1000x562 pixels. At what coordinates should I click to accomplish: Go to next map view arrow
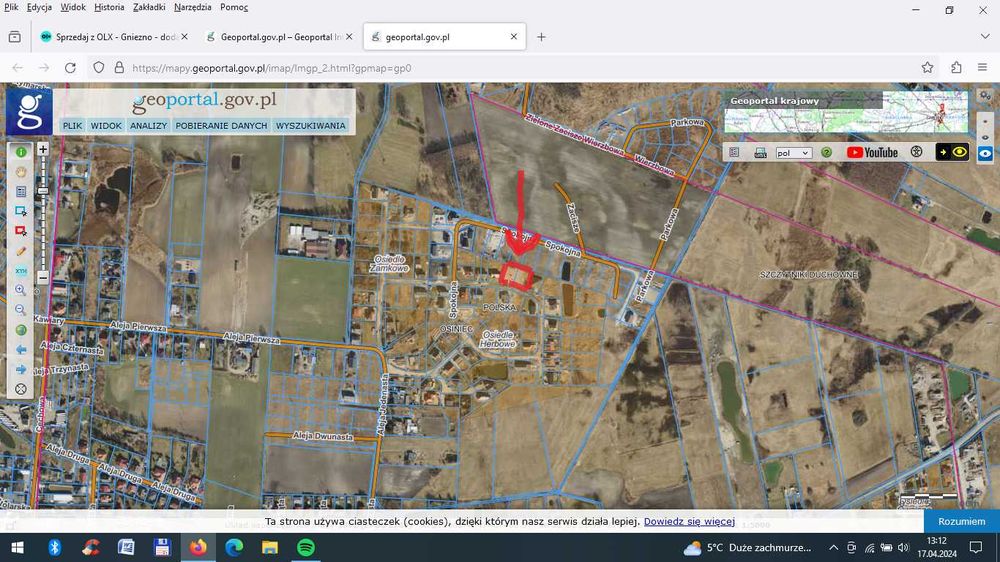tap(21, 369)
